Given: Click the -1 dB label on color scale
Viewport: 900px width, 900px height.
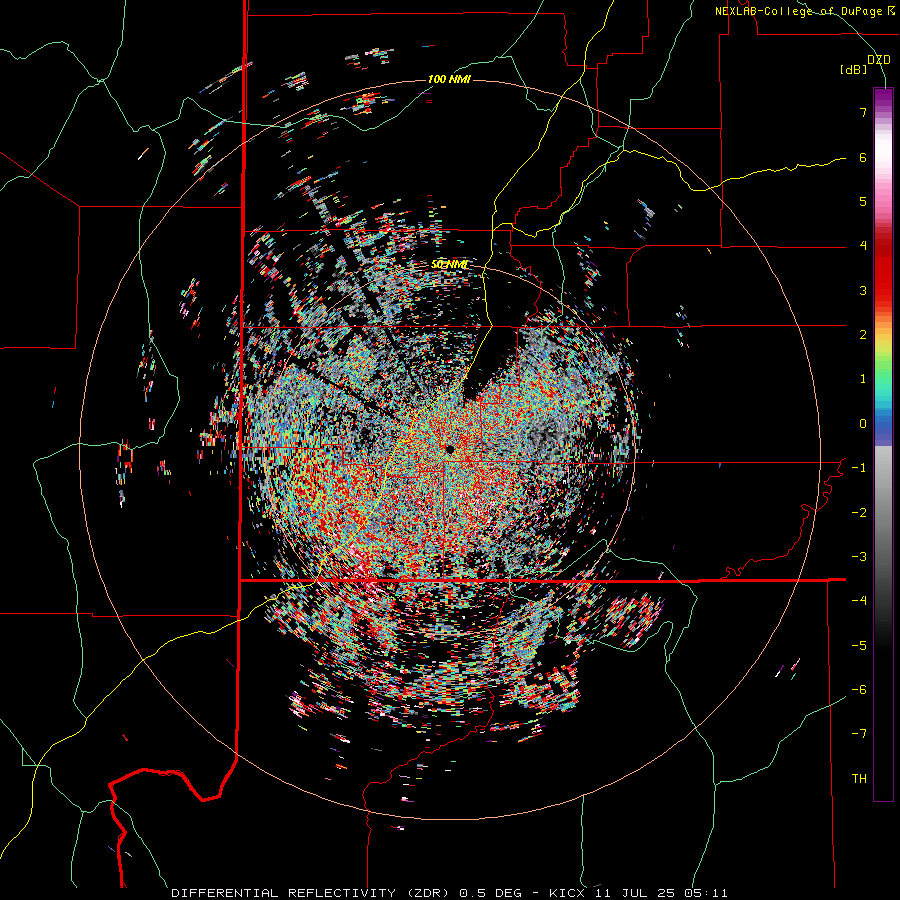Looking at the screenshot, I should pyautogui.click(x=859, y=468).
